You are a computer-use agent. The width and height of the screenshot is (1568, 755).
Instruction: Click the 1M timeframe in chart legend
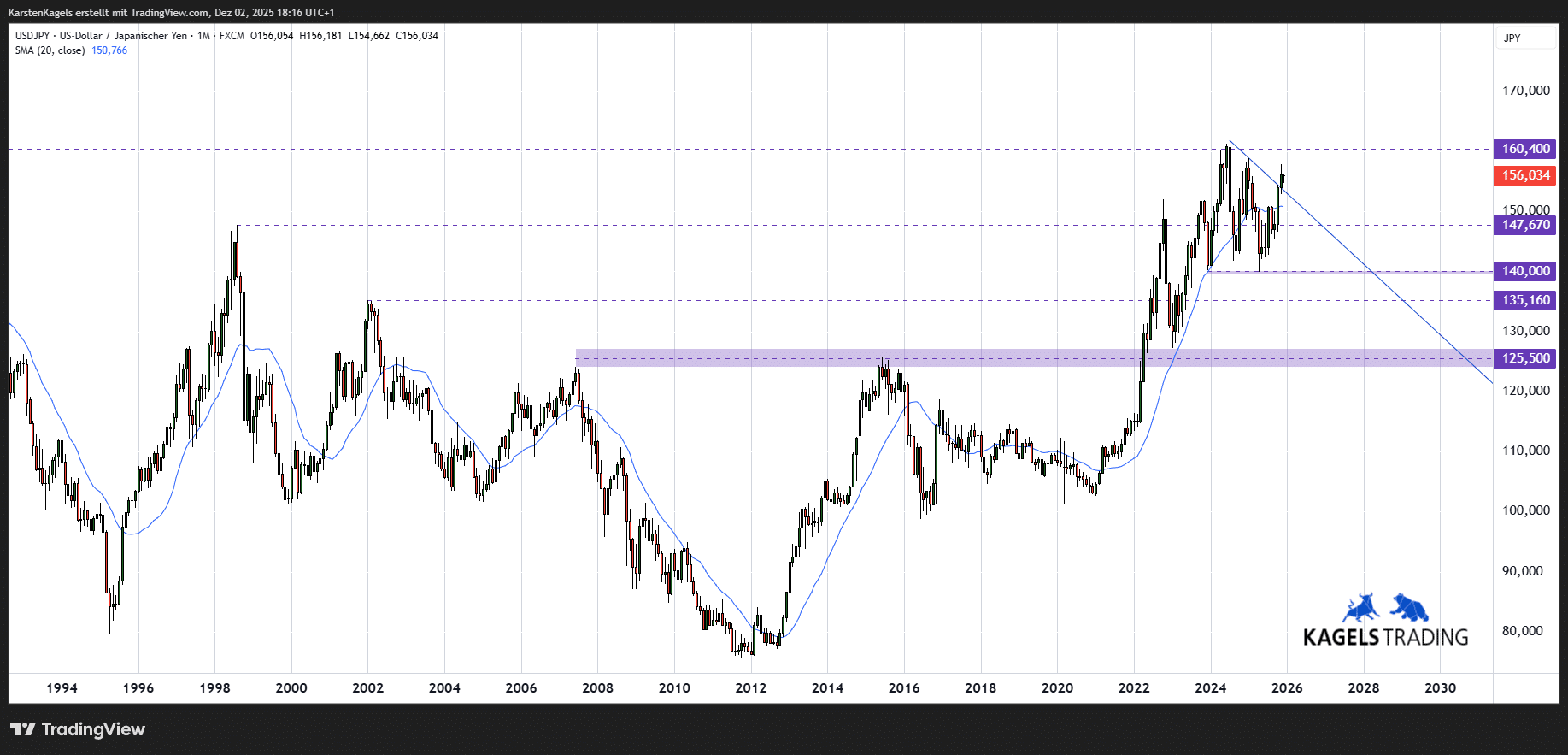(x=203, y=36)
